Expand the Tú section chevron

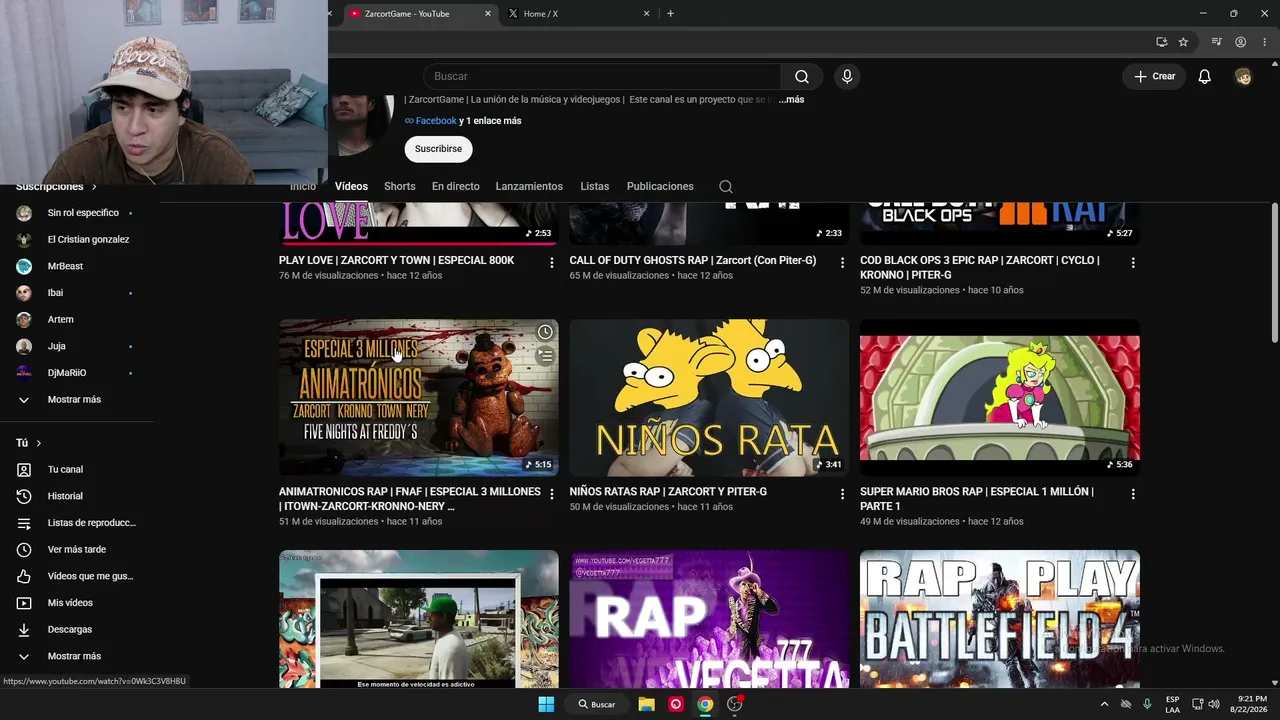coord(39,443)
